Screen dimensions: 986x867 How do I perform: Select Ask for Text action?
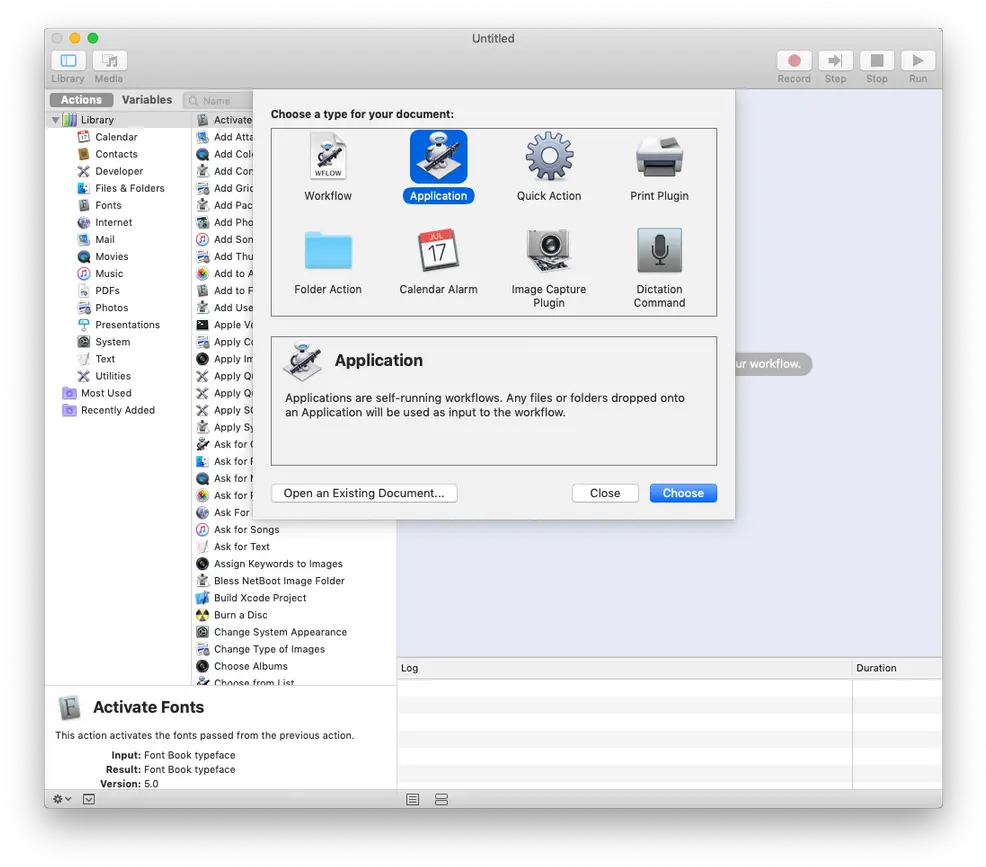[241, 546]
